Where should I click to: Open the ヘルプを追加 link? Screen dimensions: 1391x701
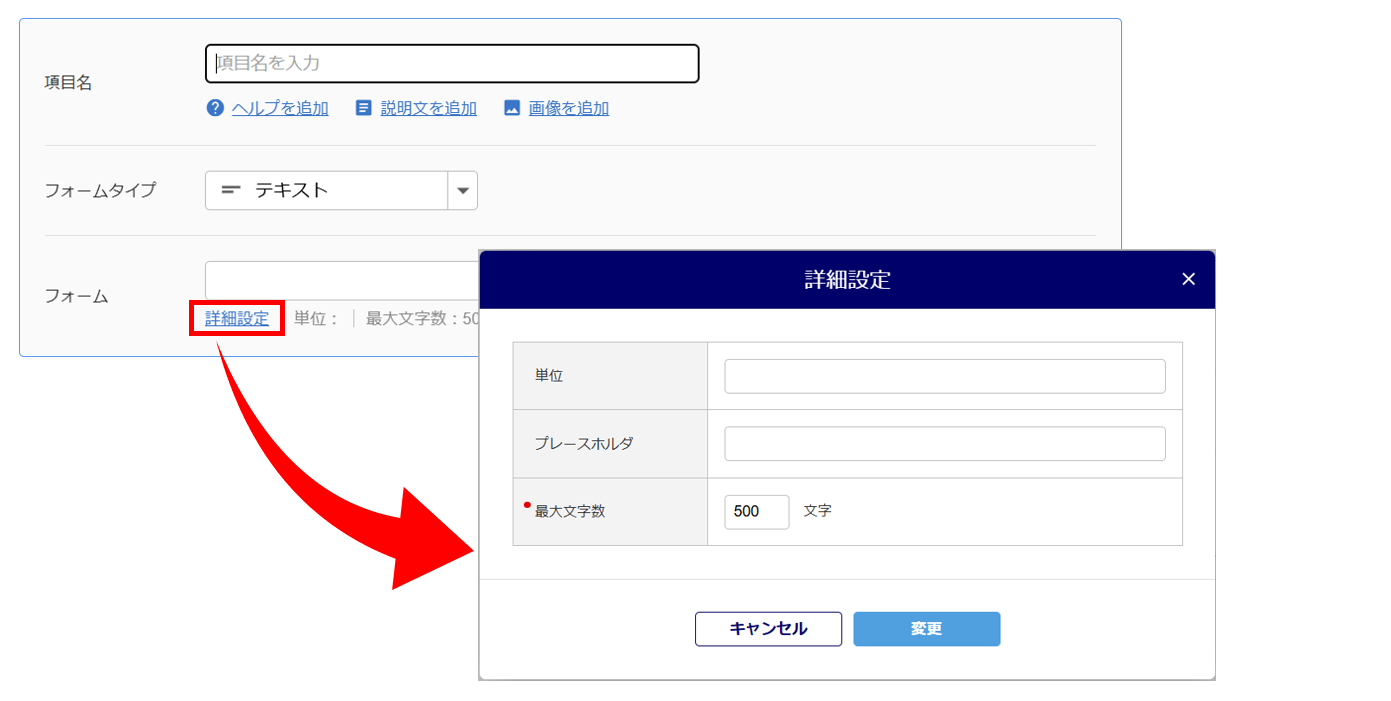(280, 108)
